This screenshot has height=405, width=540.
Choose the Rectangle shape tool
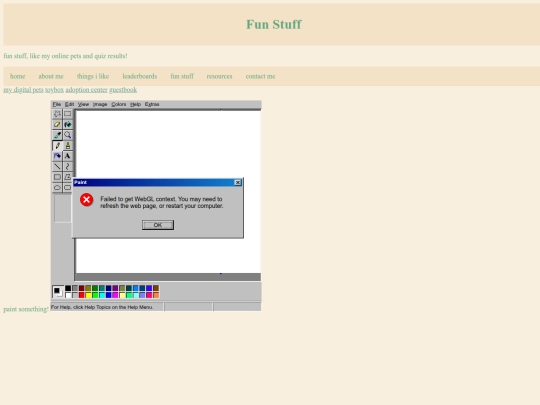(x=57, y=177)
